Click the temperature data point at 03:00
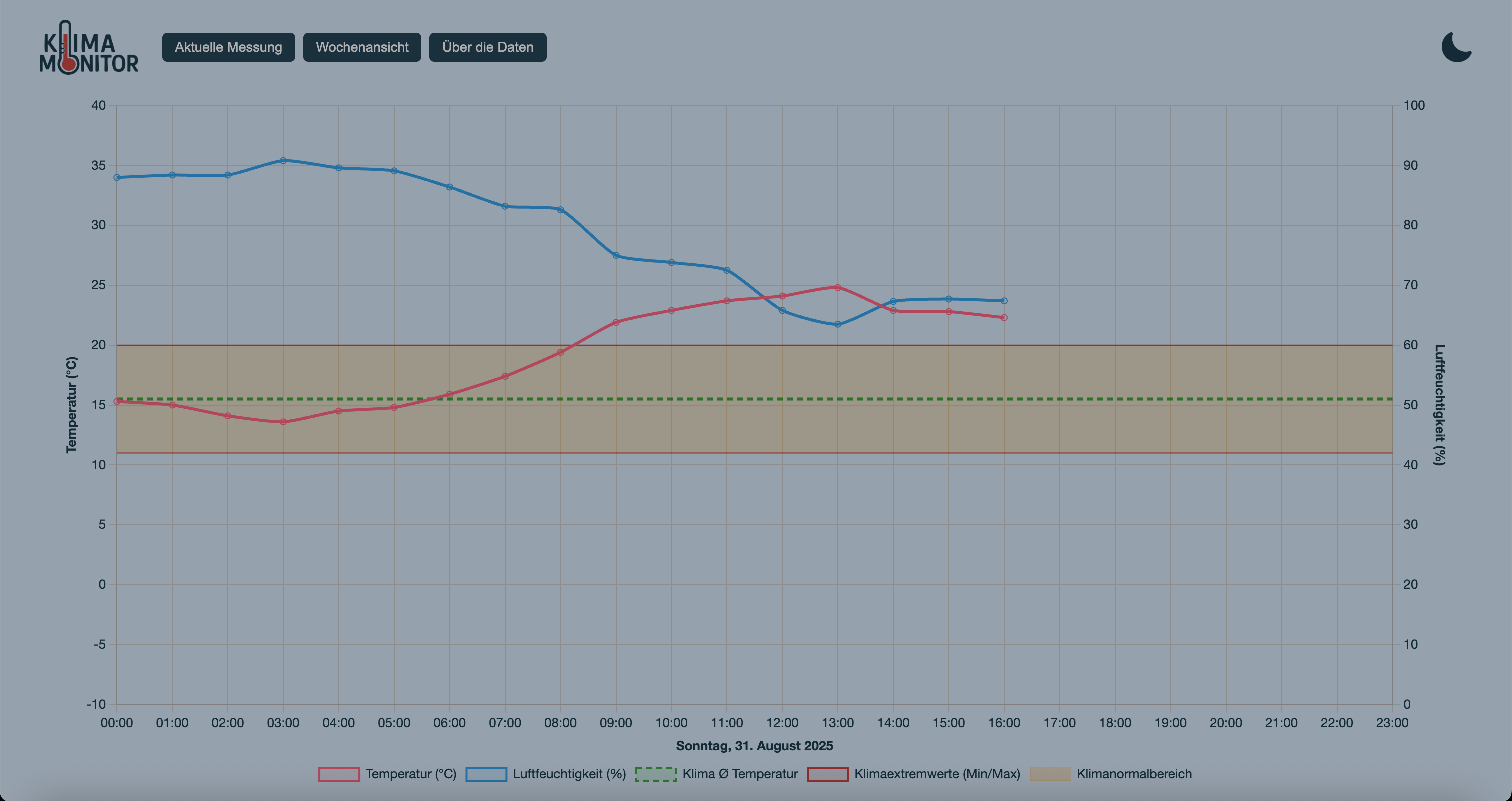Image resolution: width=1512 pixels, height=801 pixels. click(283, 422)
